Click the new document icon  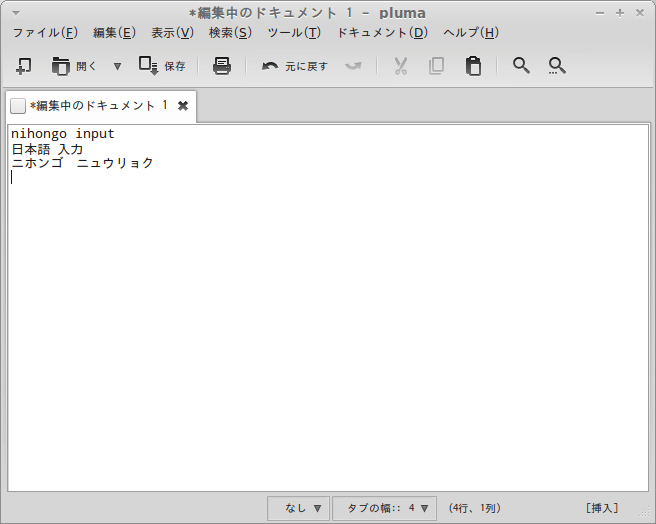[24, 66]
